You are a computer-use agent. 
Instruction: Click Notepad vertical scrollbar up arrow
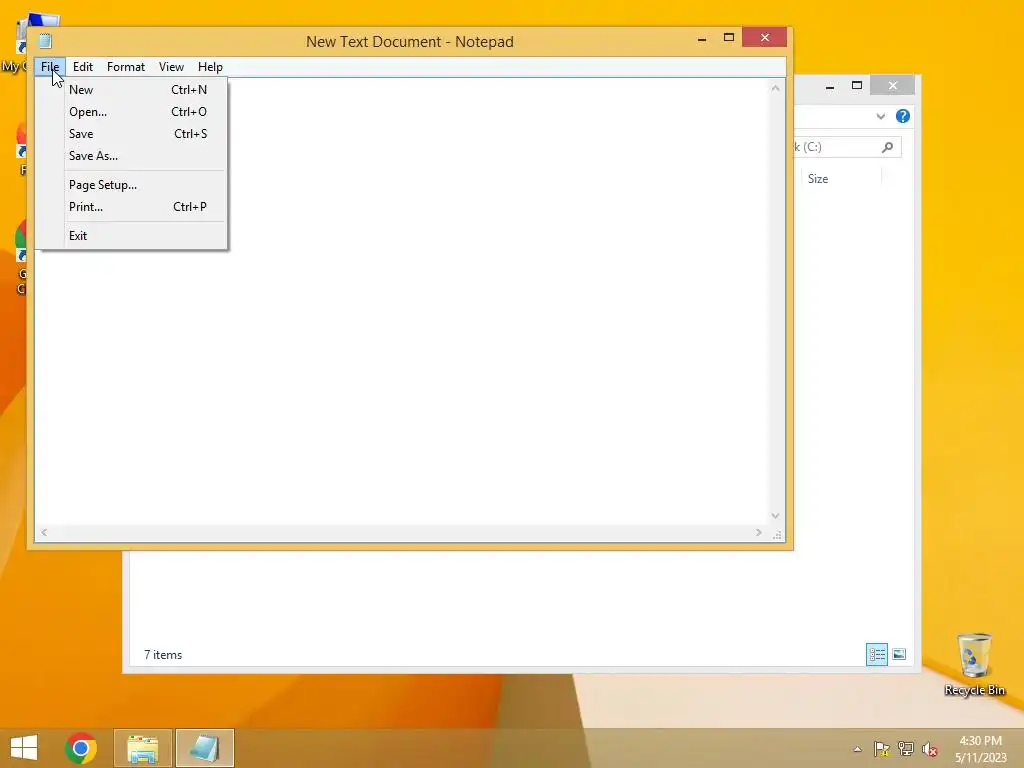click(775, 88)
